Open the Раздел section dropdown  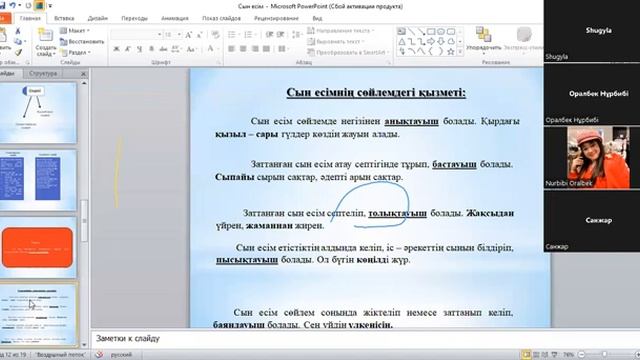click(x=76, y=52)
